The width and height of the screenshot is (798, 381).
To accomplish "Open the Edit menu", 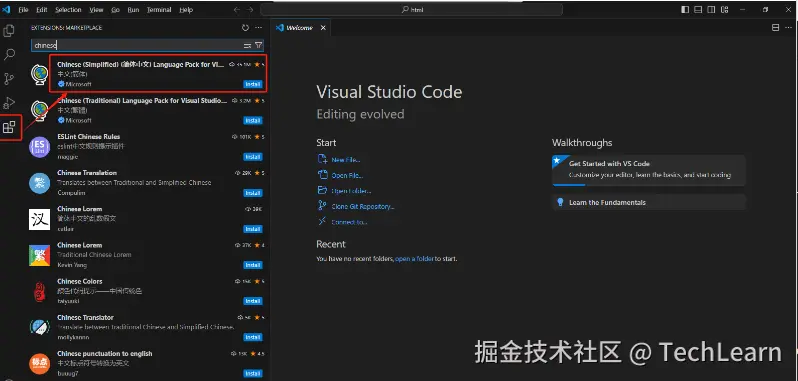I will (42, 10).
